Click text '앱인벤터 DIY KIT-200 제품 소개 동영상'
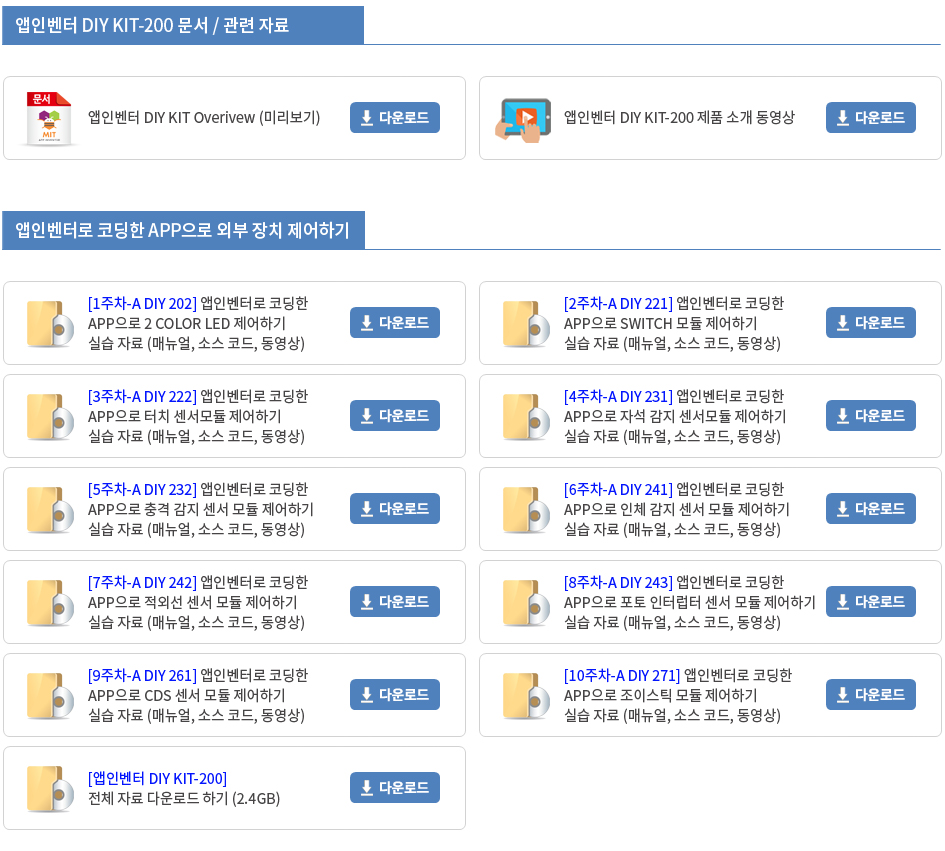This screenshot has height=851, width=945. (x=679, y=118)
